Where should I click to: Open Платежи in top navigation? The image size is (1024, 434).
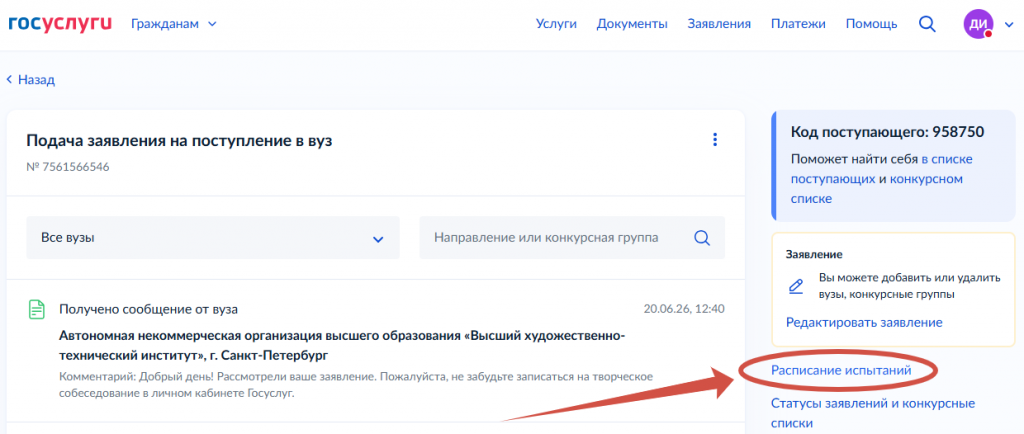pyautogui.click(x=798, y=24)
